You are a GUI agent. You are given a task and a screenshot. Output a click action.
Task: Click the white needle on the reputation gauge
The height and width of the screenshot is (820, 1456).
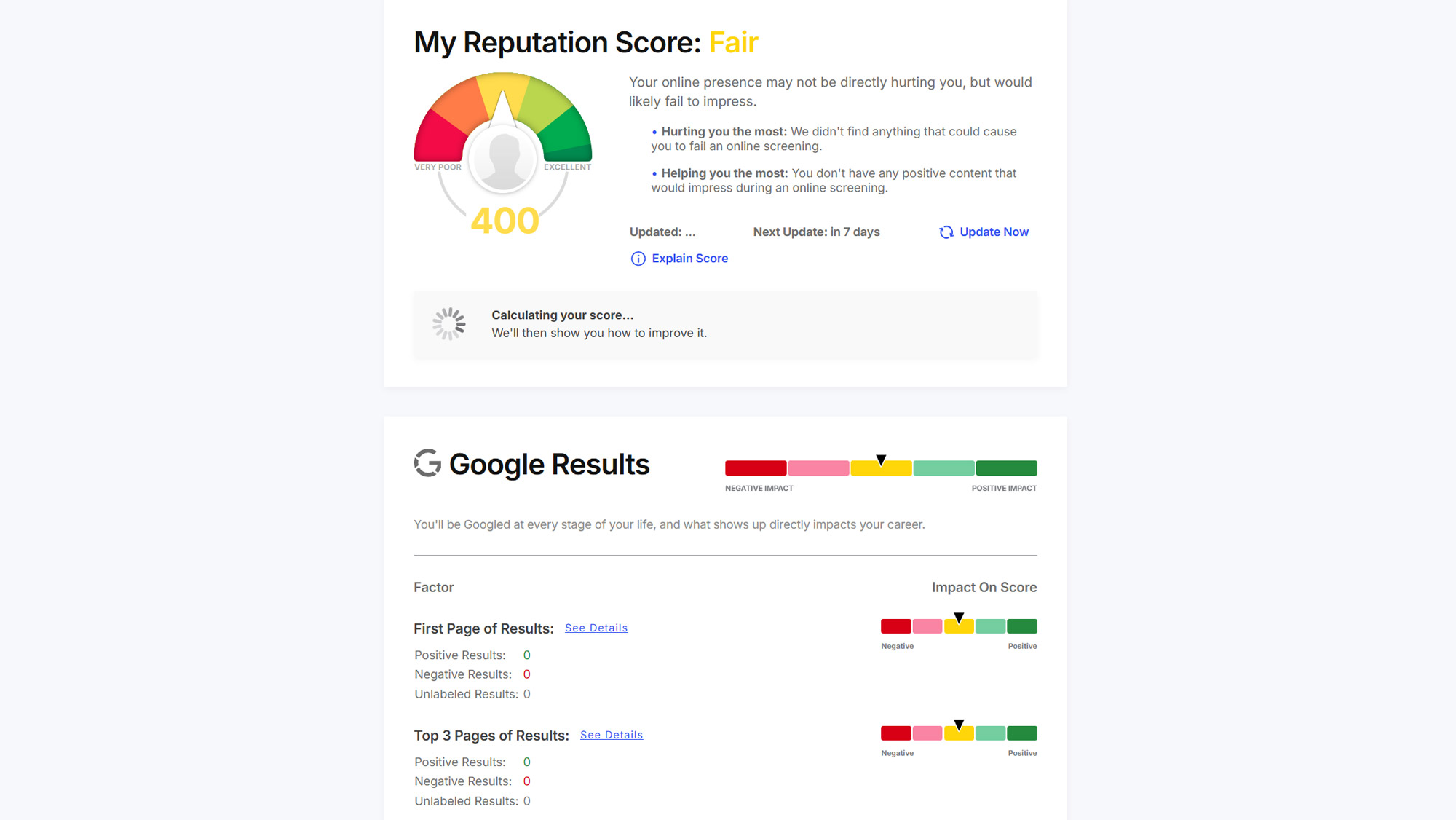502,108
